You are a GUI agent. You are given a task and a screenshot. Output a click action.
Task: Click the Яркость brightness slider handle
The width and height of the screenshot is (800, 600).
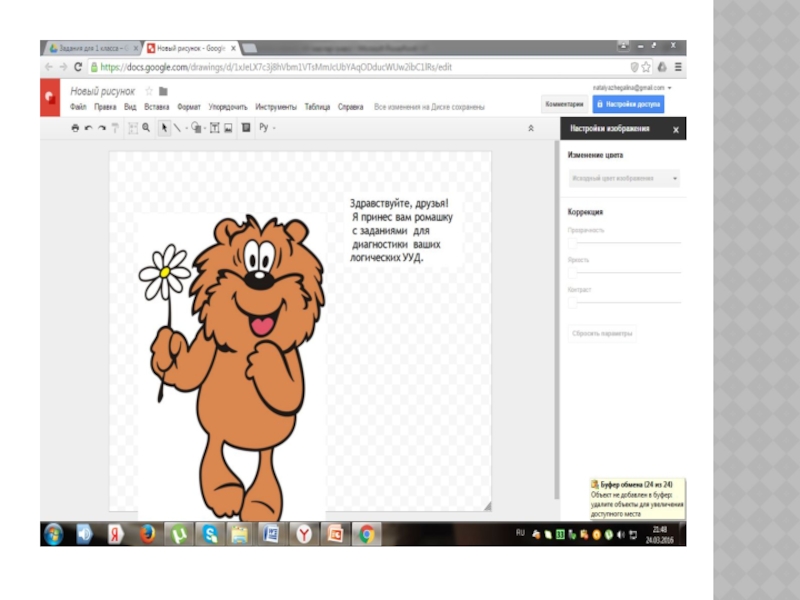click(x=573, y=272)
